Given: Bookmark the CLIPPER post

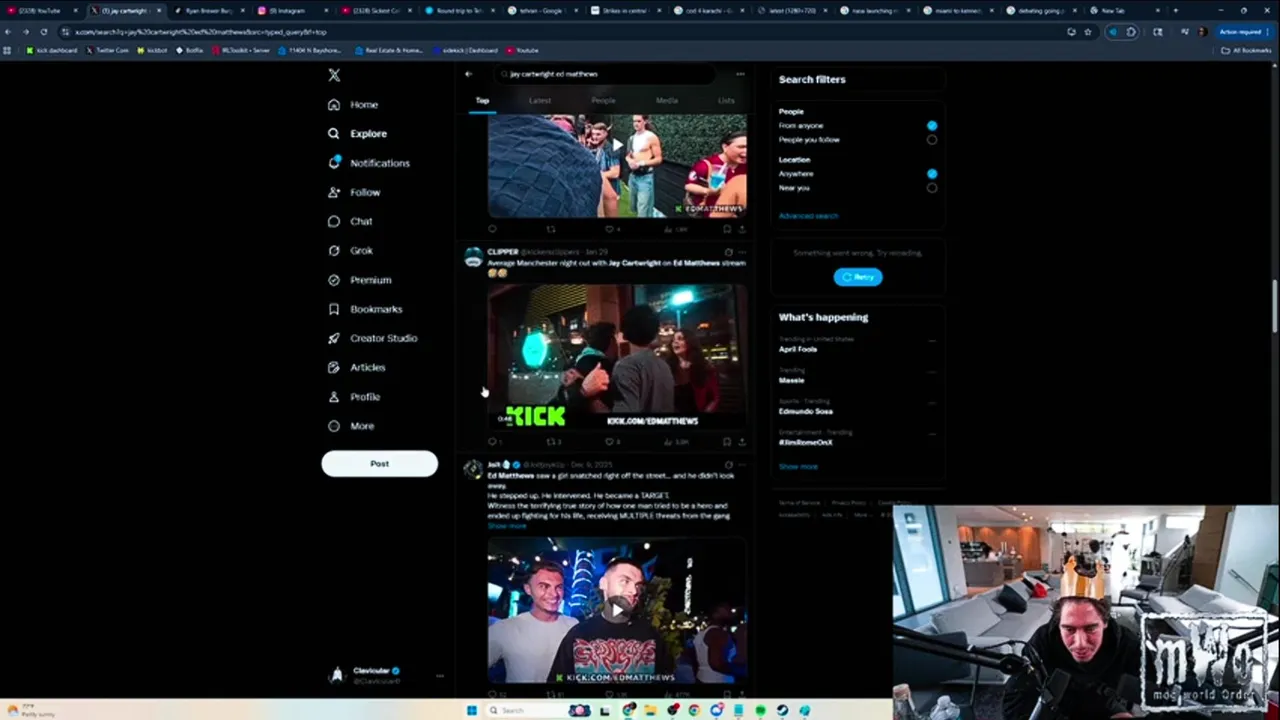Looking at the screenshot, I should click(x=727, y=441).
